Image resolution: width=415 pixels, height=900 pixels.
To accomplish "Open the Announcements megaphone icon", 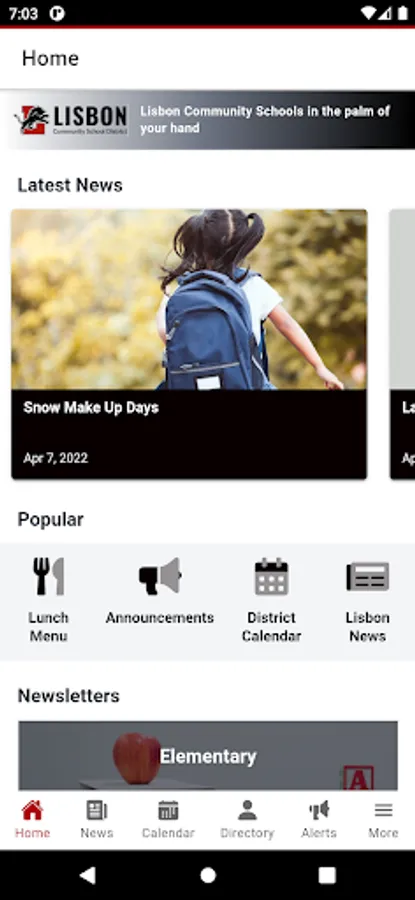I will pos(160,576).
